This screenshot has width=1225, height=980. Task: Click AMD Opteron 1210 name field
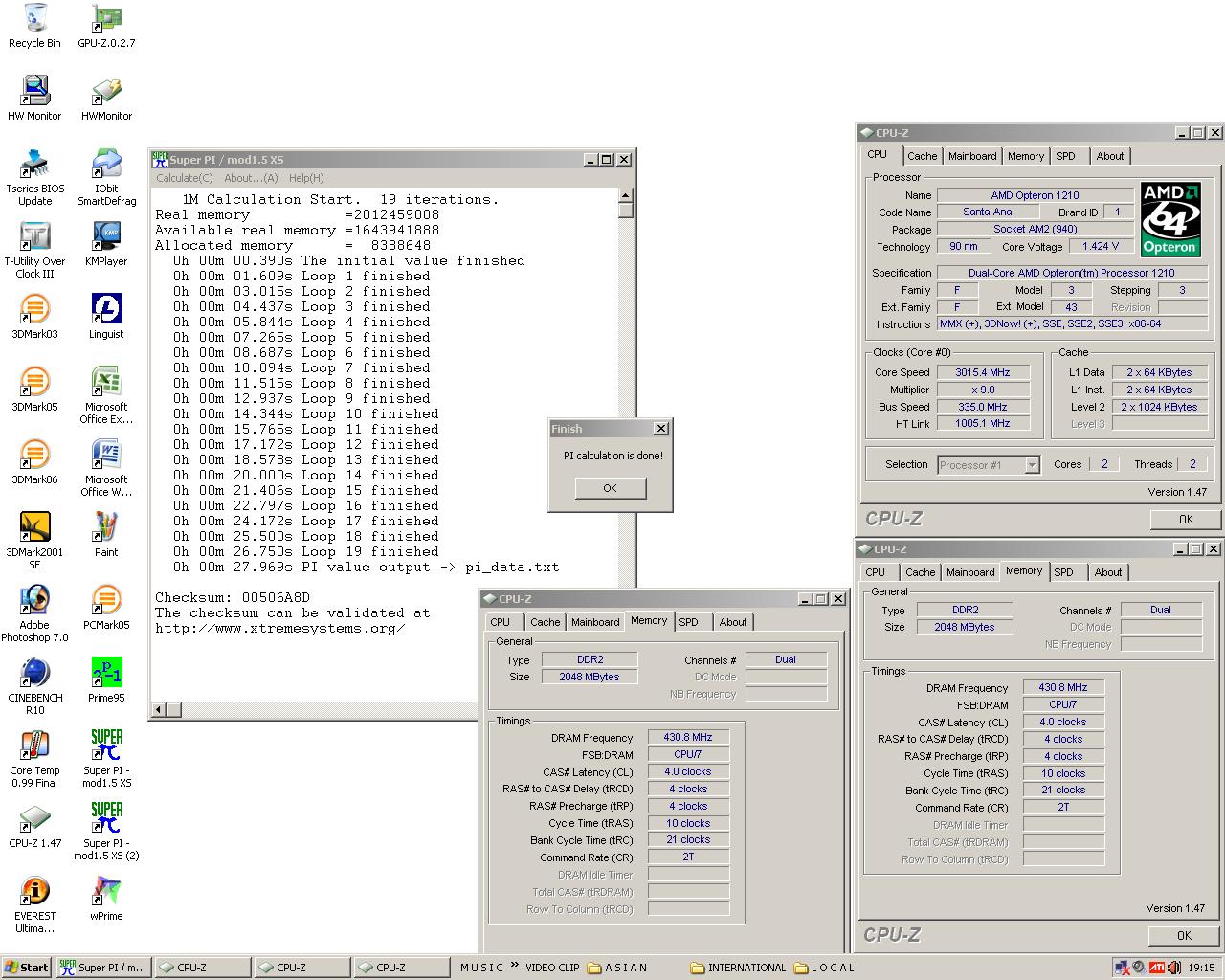1035,195
